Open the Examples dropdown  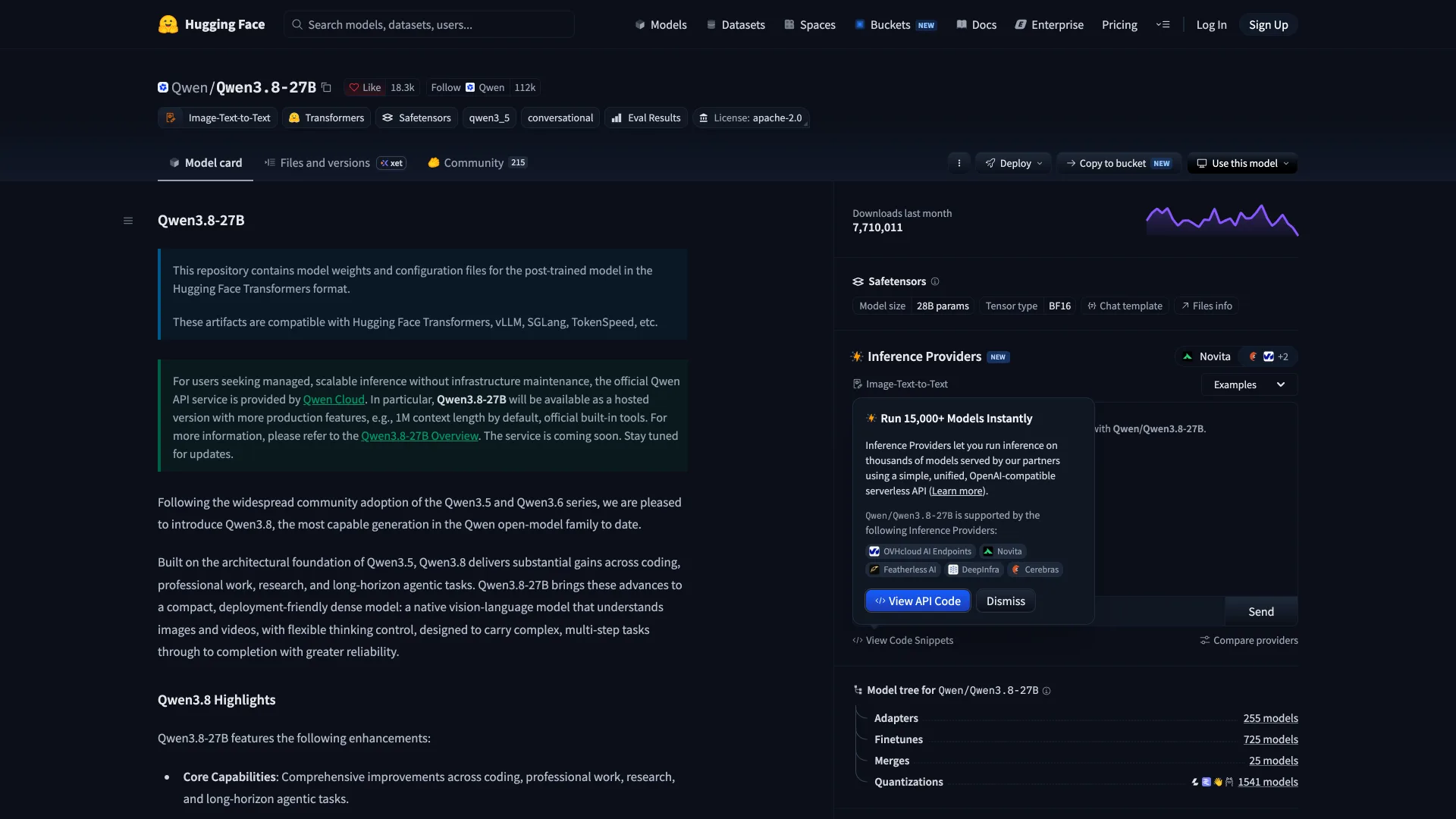coord(1249,384)
